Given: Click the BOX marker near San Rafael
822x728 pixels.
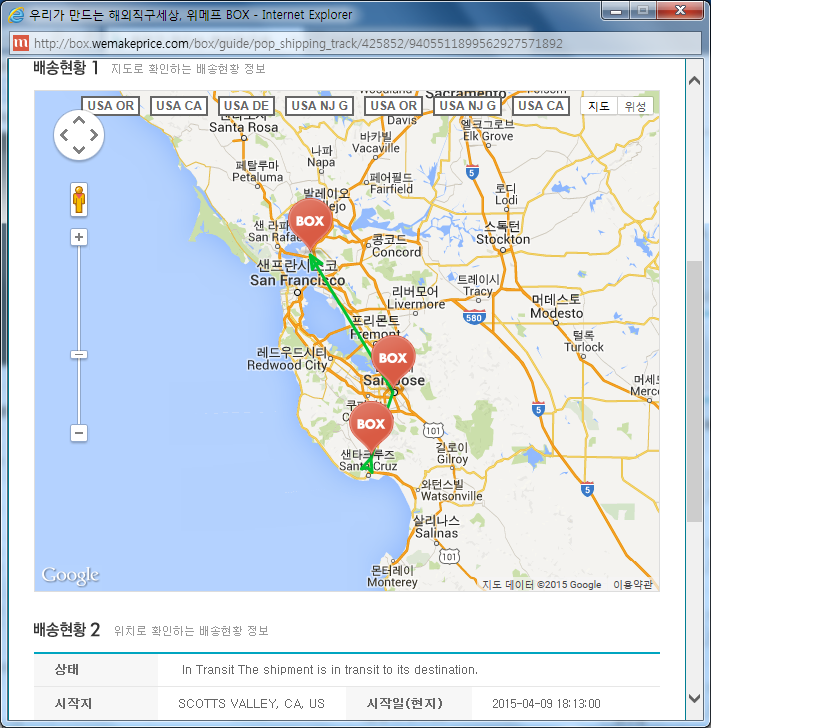Looking at the screenshot, I should [310, 221].
